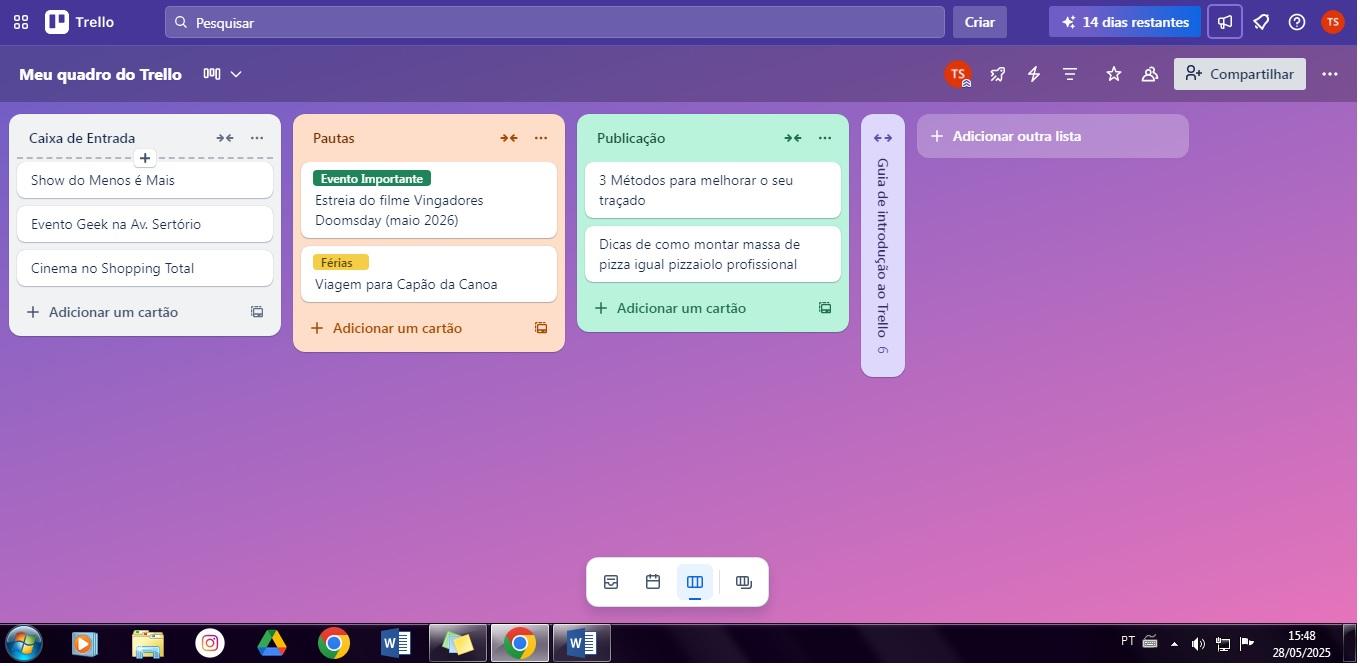This screenshot has width=1360, height=666.
Task: Open notifications icon in top bar
Action: coord(1261,22)
